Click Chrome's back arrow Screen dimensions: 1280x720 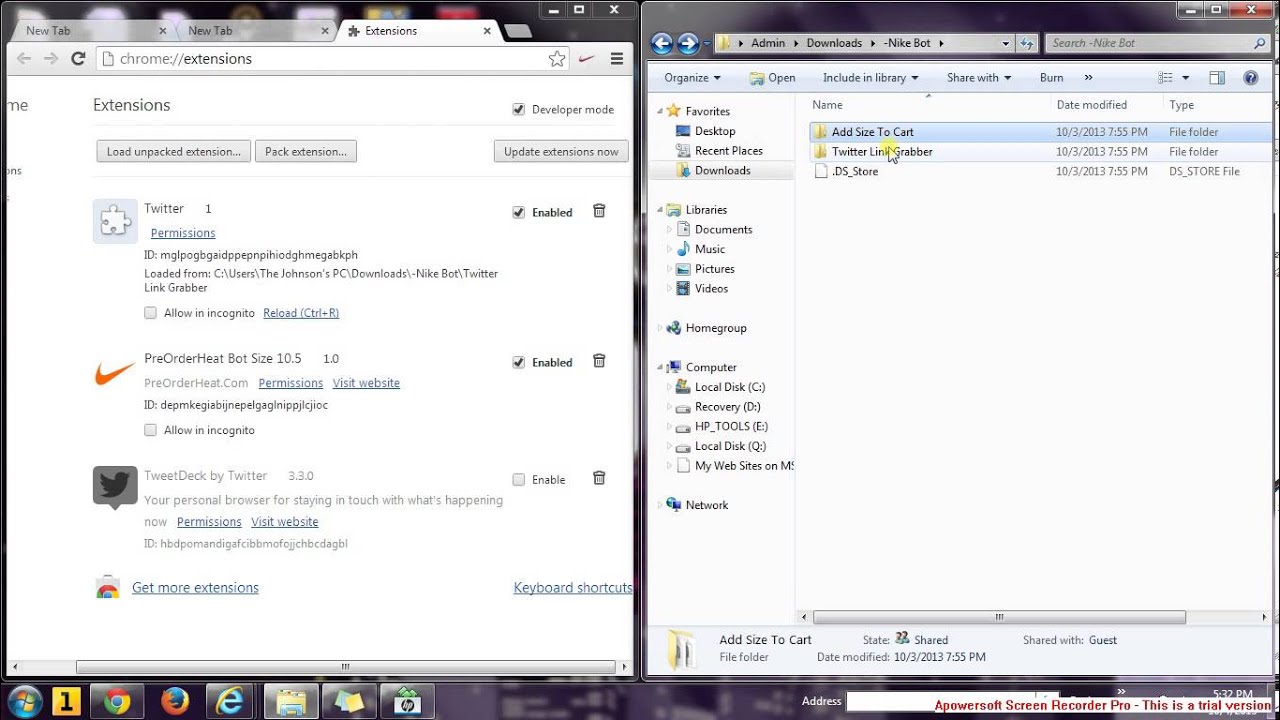(x=24, y=59)
